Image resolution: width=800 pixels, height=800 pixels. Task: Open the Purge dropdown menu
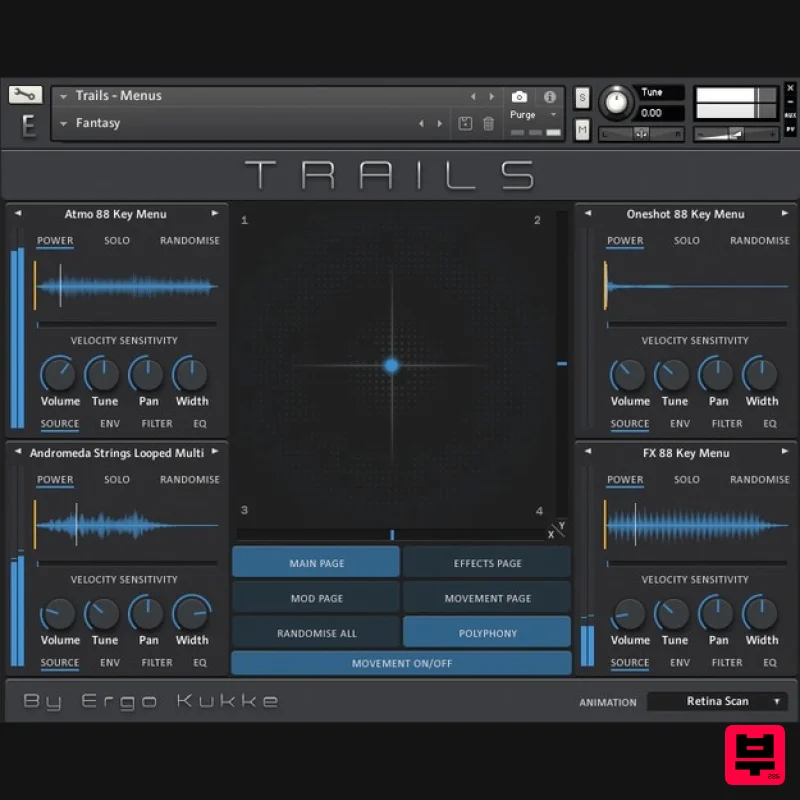(x=530, y=114)
